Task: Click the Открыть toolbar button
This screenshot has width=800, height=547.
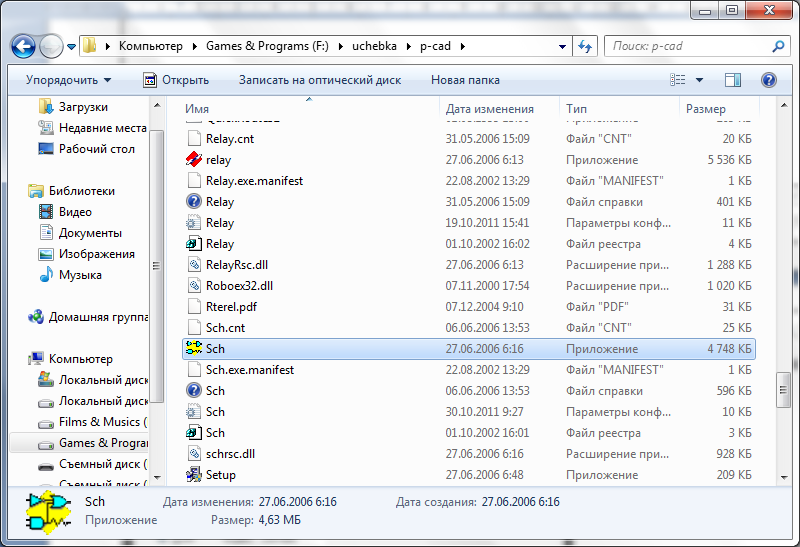Action: [177, 80]
